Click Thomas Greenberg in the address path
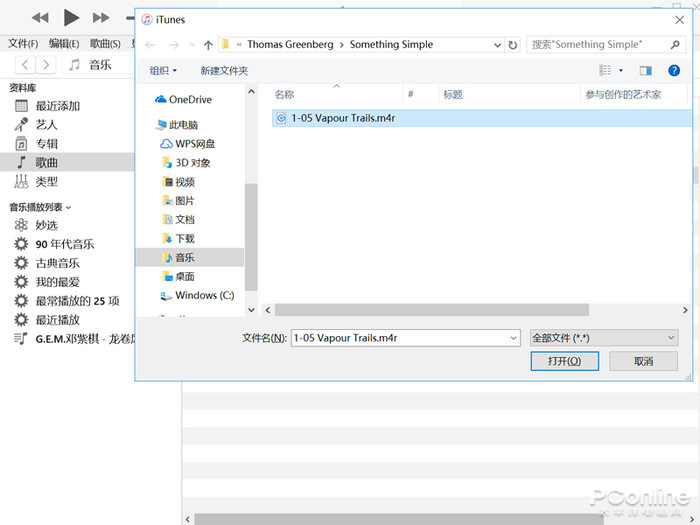This screenshot has height=525, width=700. click(290, 45)
